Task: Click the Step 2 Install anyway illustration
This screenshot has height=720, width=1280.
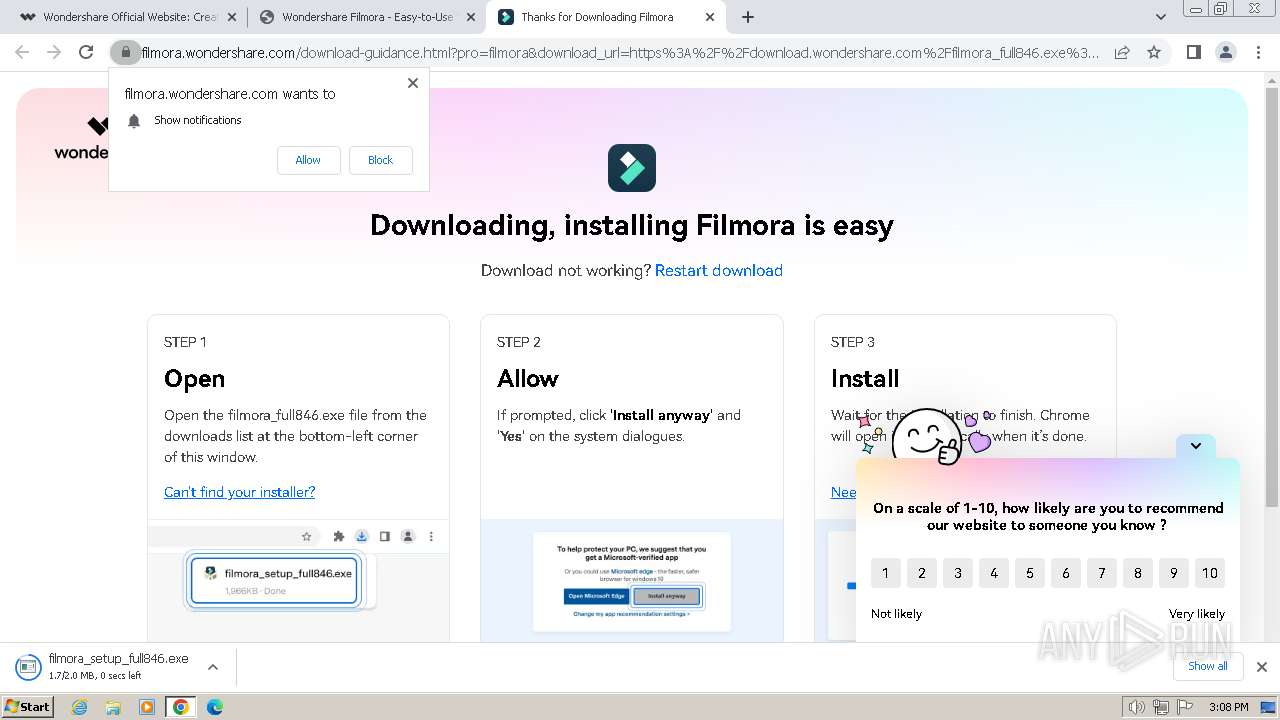Action: click(x=632, y=582)
